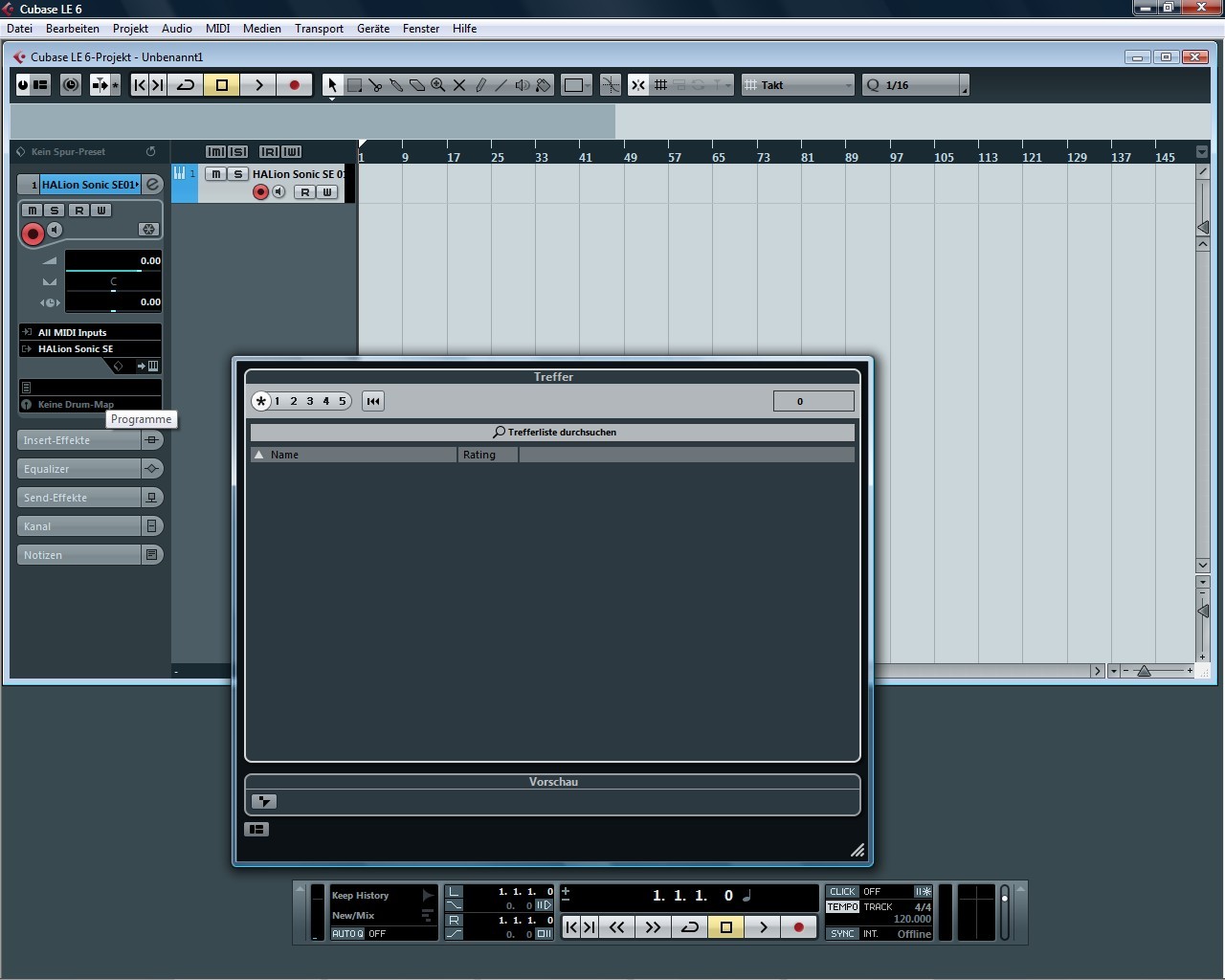Toggle Monitor speaker on the track row
1225x980 pixels.
click(278, 192)
